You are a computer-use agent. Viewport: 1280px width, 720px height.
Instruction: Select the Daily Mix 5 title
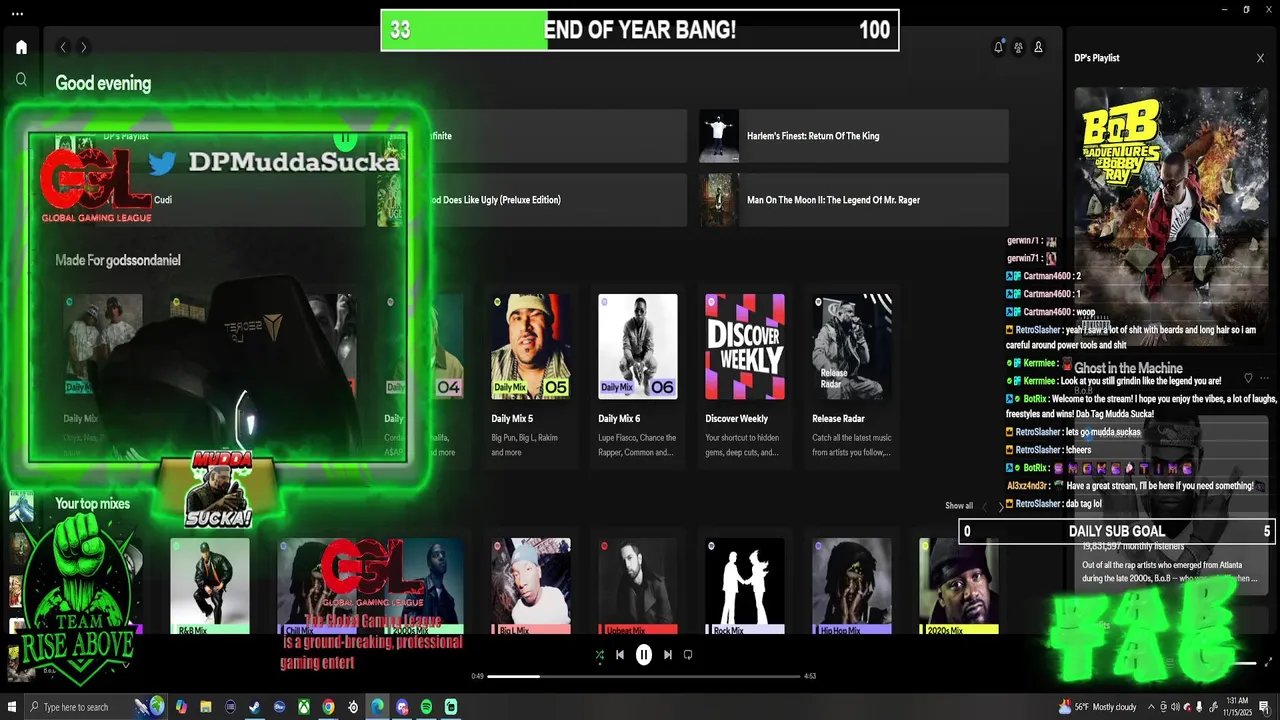[x=512, y=419]
